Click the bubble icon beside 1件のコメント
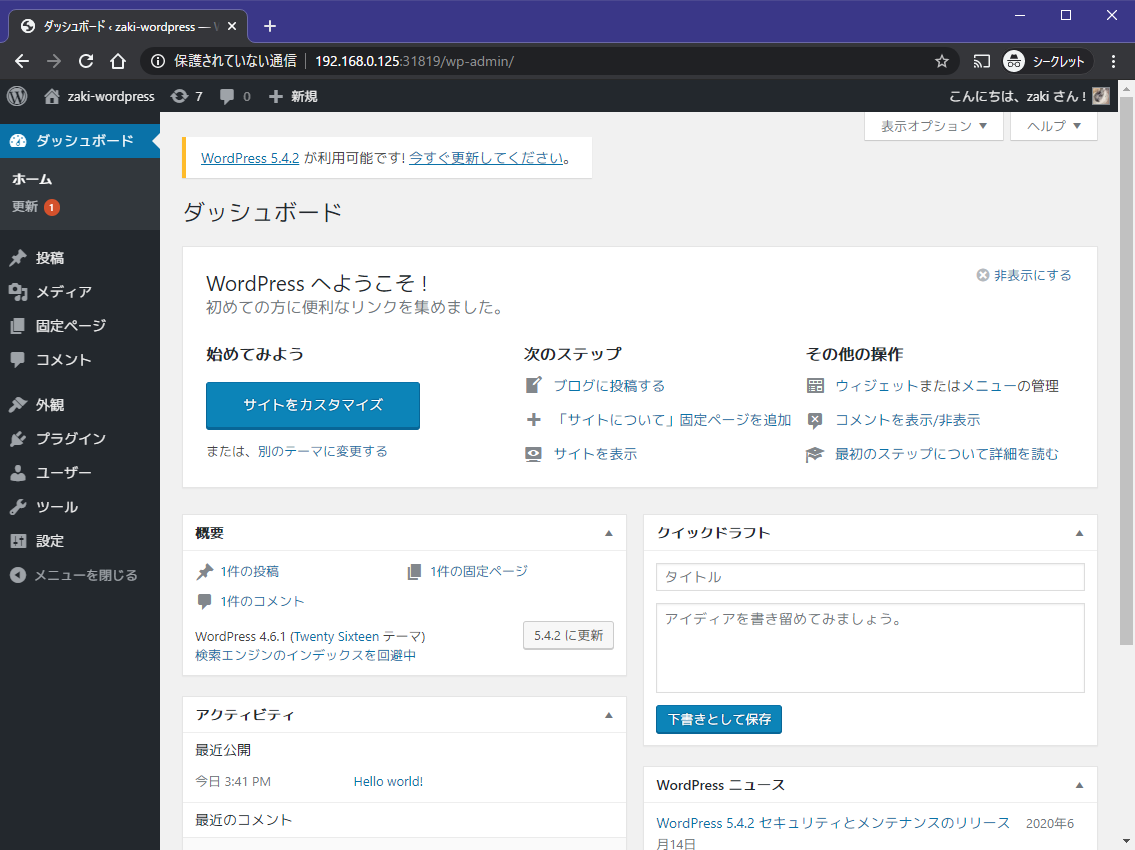1135x850 pixels. click(x=205, y=601)
